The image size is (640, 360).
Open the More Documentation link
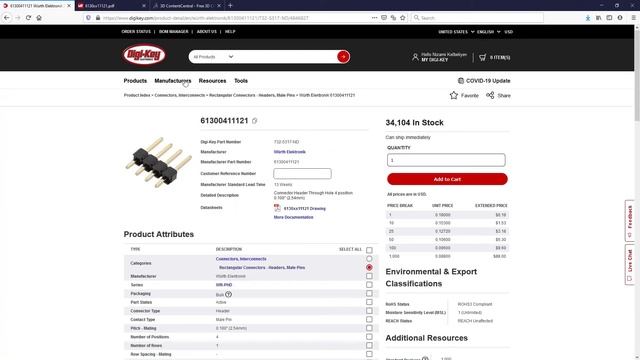click(x=293, y=217)
